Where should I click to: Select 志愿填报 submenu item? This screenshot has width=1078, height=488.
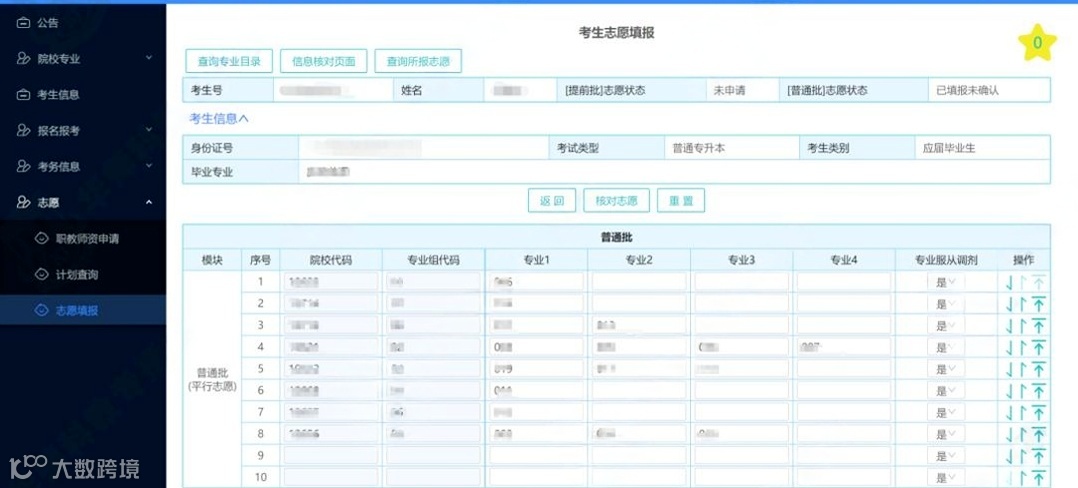pyautogui.click(x=82, y=311)
